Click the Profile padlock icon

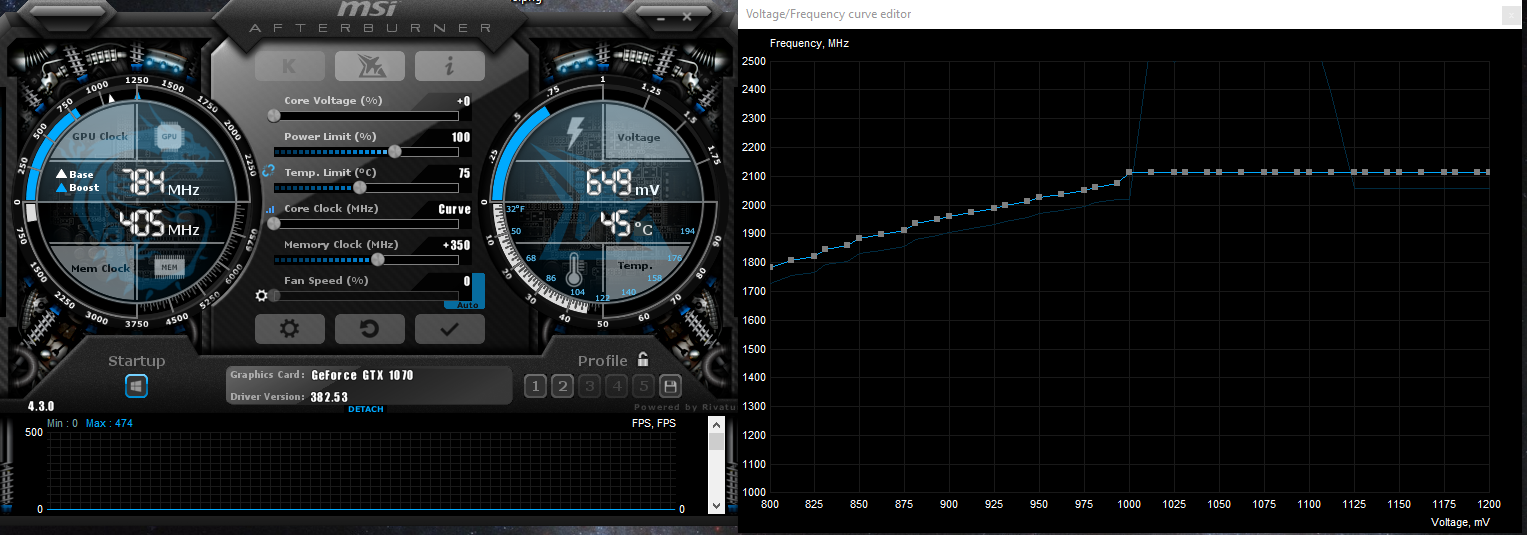(643, 360)
